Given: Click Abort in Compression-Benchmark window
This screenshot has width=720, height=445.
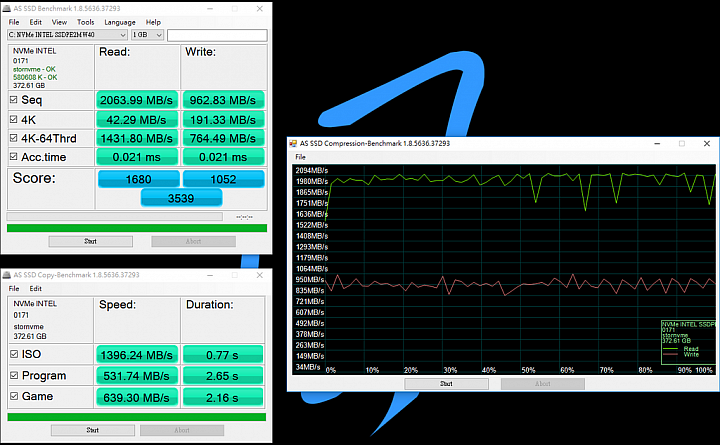Looking at the screenshot, I should (543, 383).
